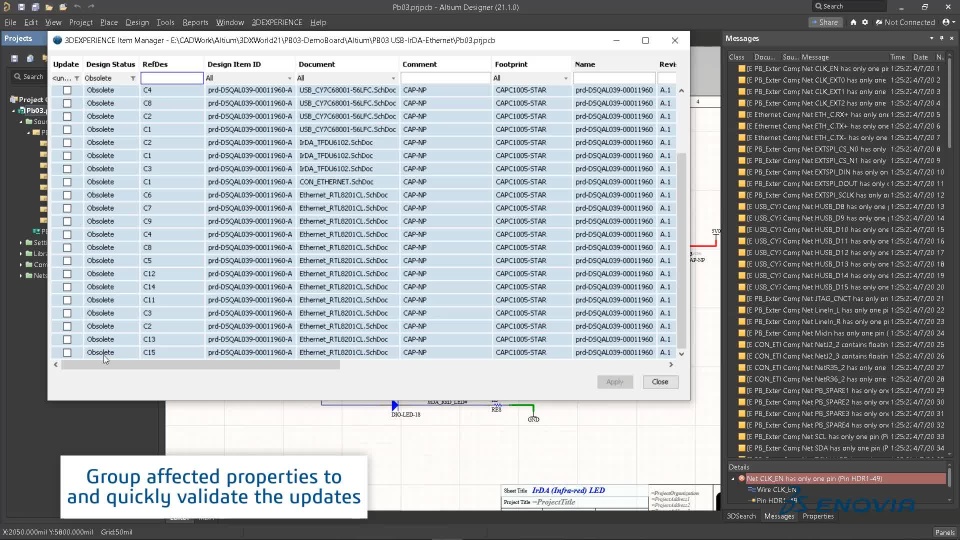This screenshot has width=960, height=540.
Task: Open the 3DEXPERIENCE menu
Action: click(x=277, y=22)
